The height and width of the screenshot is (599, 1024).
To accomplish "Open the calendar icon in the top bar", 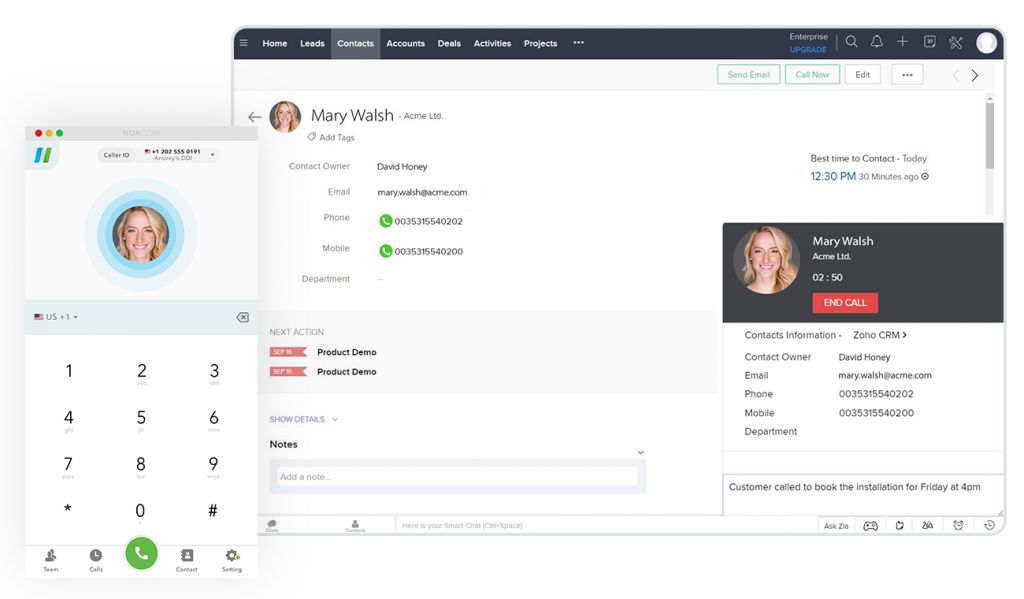I will pyautogui.click(x=929, y=42).
